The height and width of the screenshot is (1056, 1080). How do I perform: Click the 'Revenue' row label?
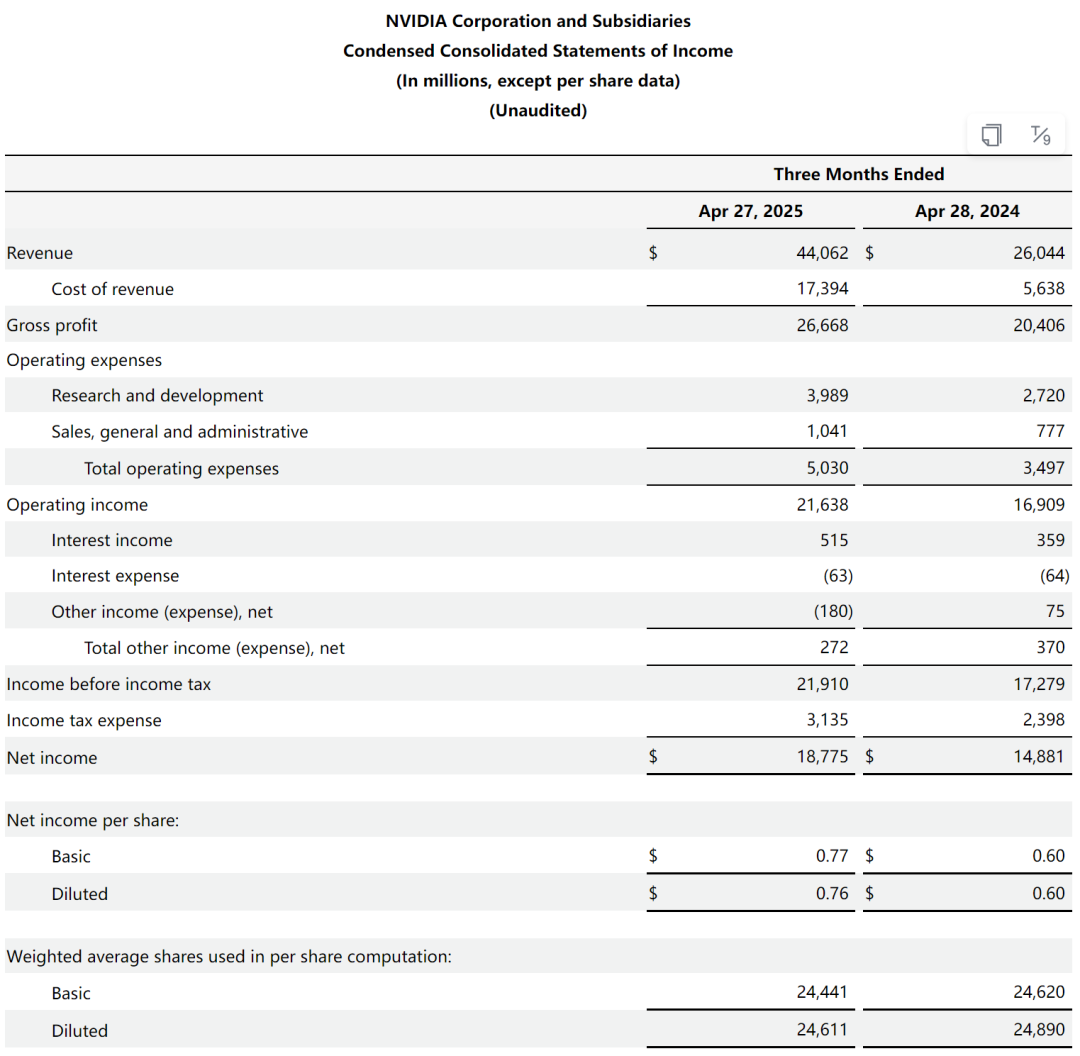[x=40, y=253]
